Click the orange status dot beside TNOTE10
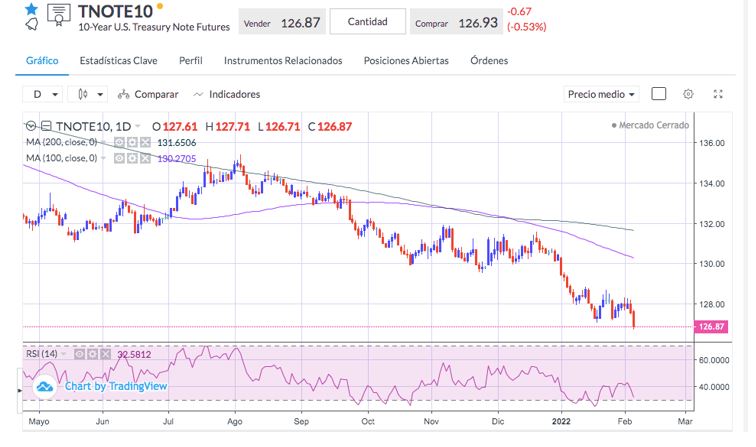The image size is (756, 447). 160,6
